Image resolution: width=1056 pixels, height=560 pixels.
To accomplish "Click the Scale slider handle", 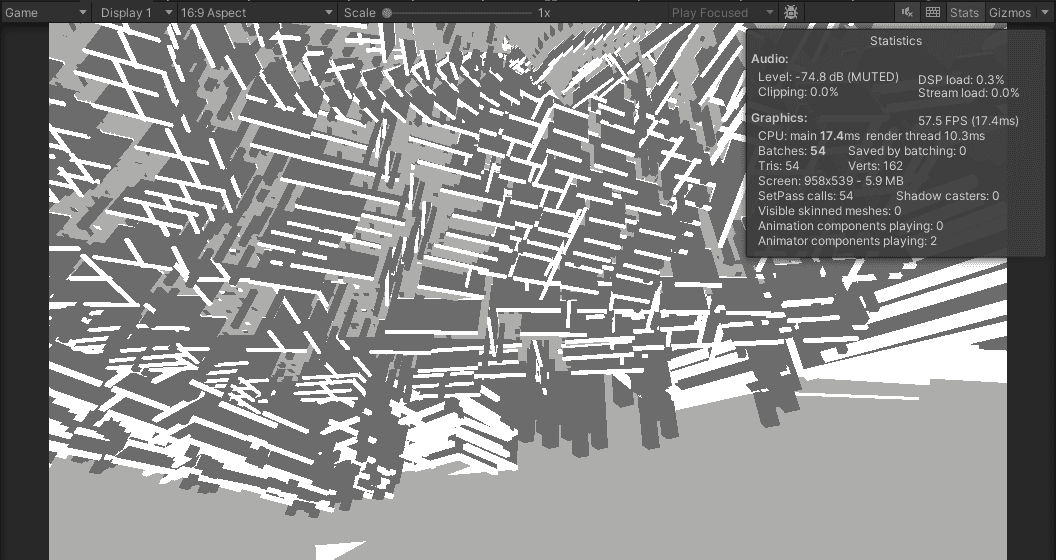I will 387,13.
